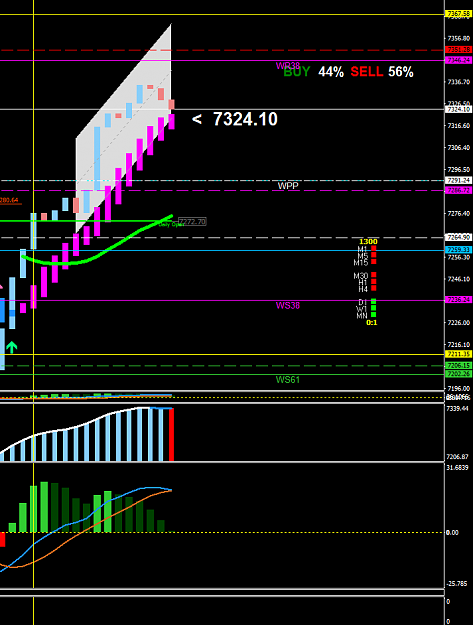Click the SELL 56% sentiment label
This screenshot has width=473, height=625.
382,72
